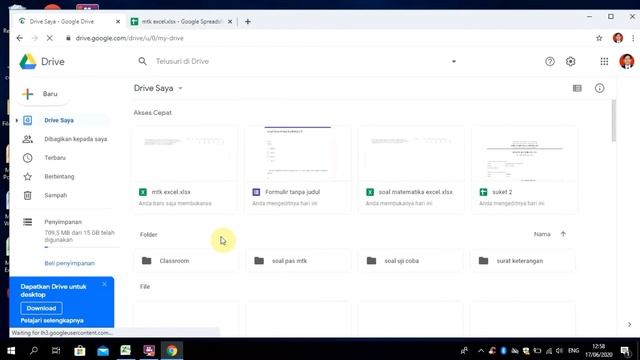Open the Chrome three-dot menu
Viewport: 640px width, 360px height.
click(633, 38)
